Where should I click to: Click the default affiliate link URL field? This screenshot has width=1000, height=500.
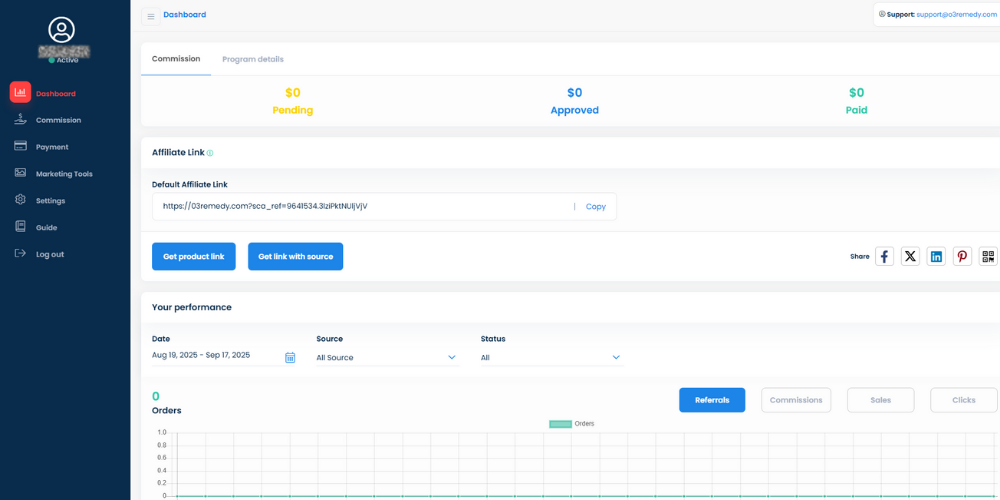coord(360,207)
